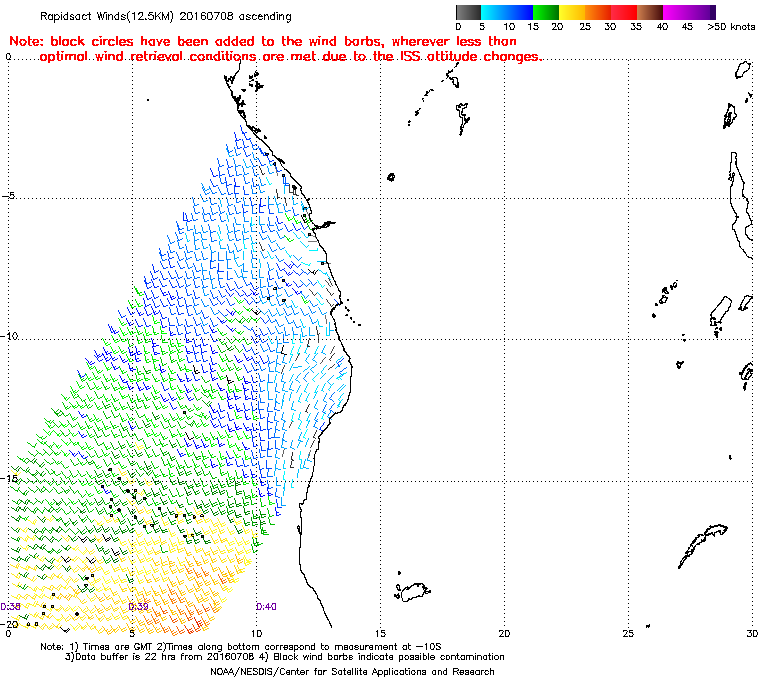Click the purple 0:38 time marker
The image size is (760, 688).
(10, 607)
